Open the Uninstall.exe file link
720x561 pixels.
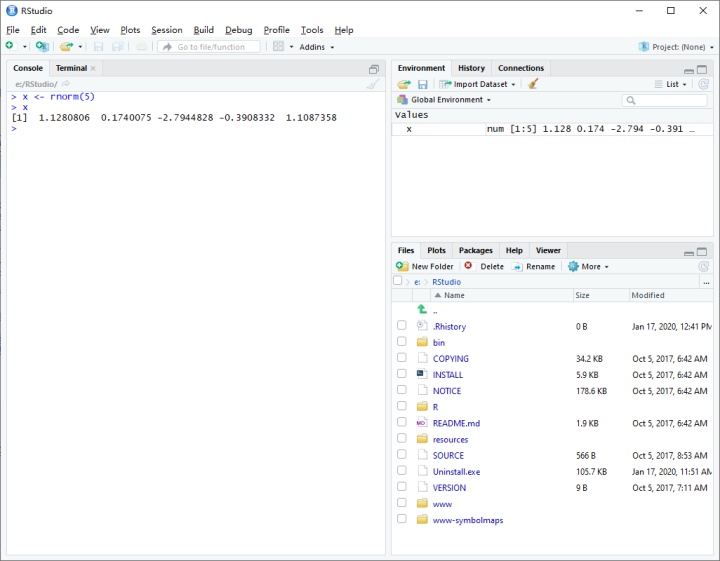[456, 471]
